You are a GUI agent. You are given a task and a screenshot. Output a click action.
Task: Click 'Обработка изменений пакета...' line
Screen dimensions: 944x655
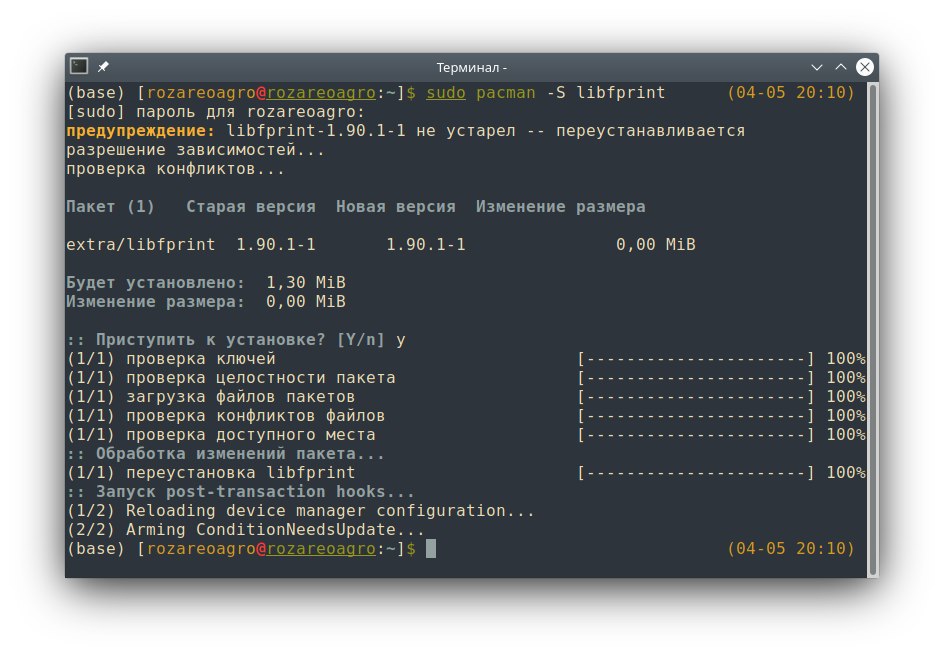[x=225, y=453]
